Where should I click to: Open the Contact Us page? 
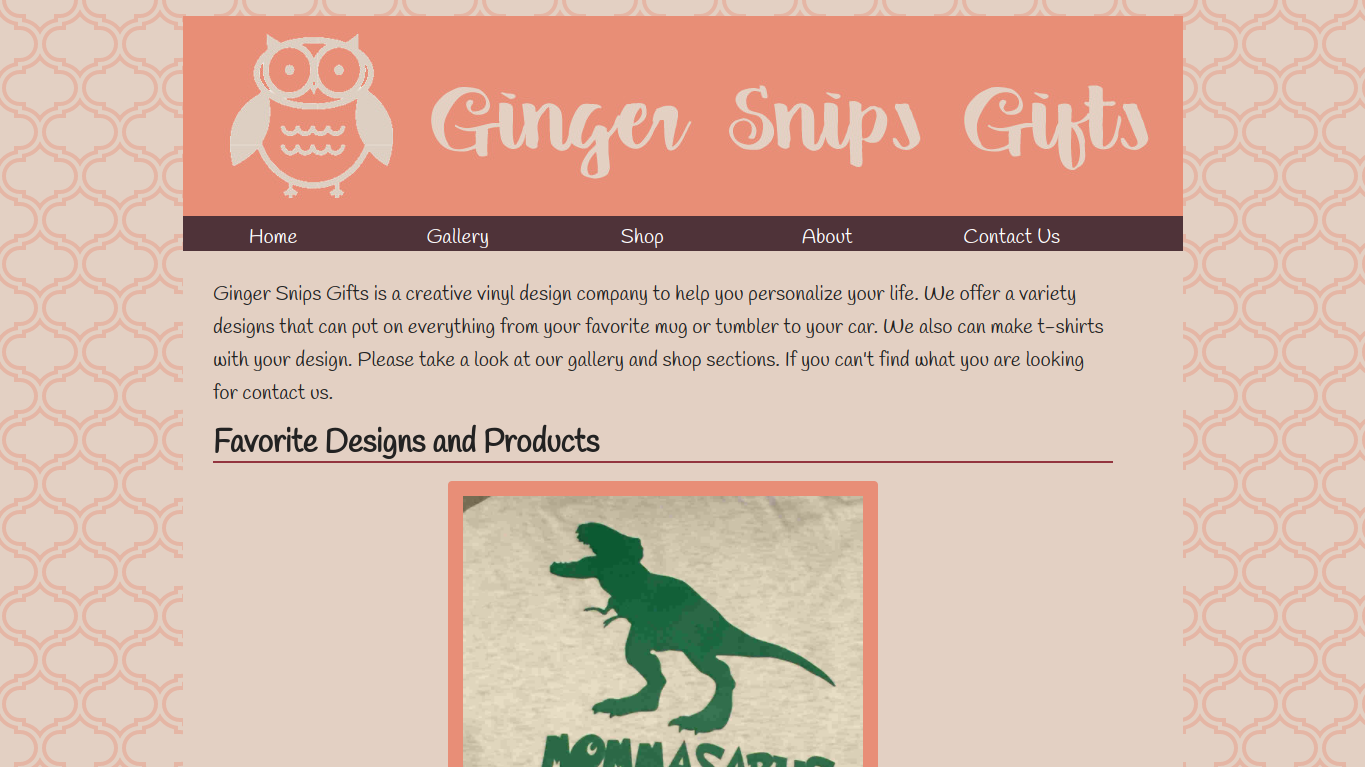click(x=1011, y=236)
